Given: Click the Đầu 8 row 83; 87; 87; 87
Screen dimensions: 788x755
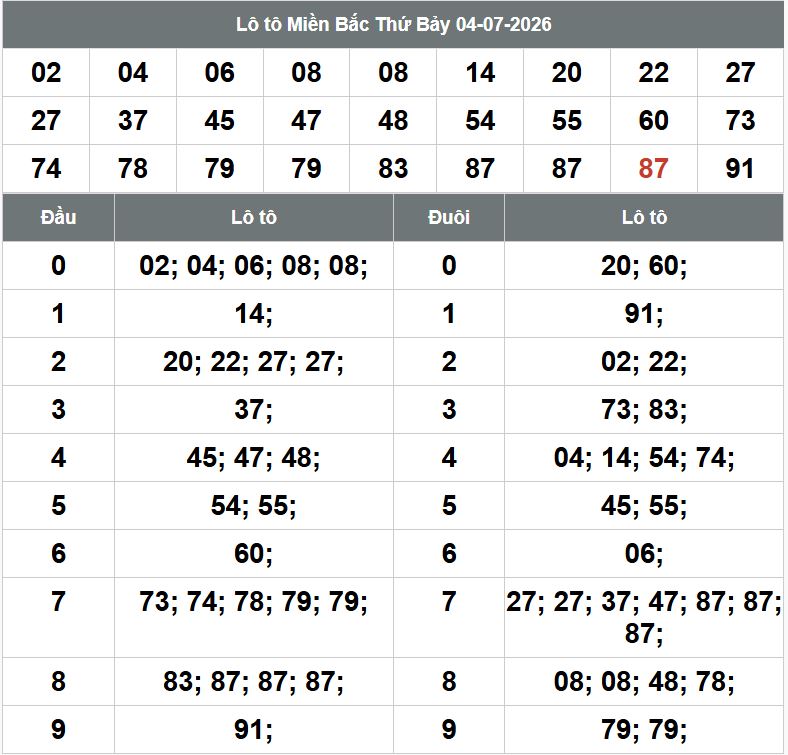Looking at the screenshot, I should [x=253, y=682].
